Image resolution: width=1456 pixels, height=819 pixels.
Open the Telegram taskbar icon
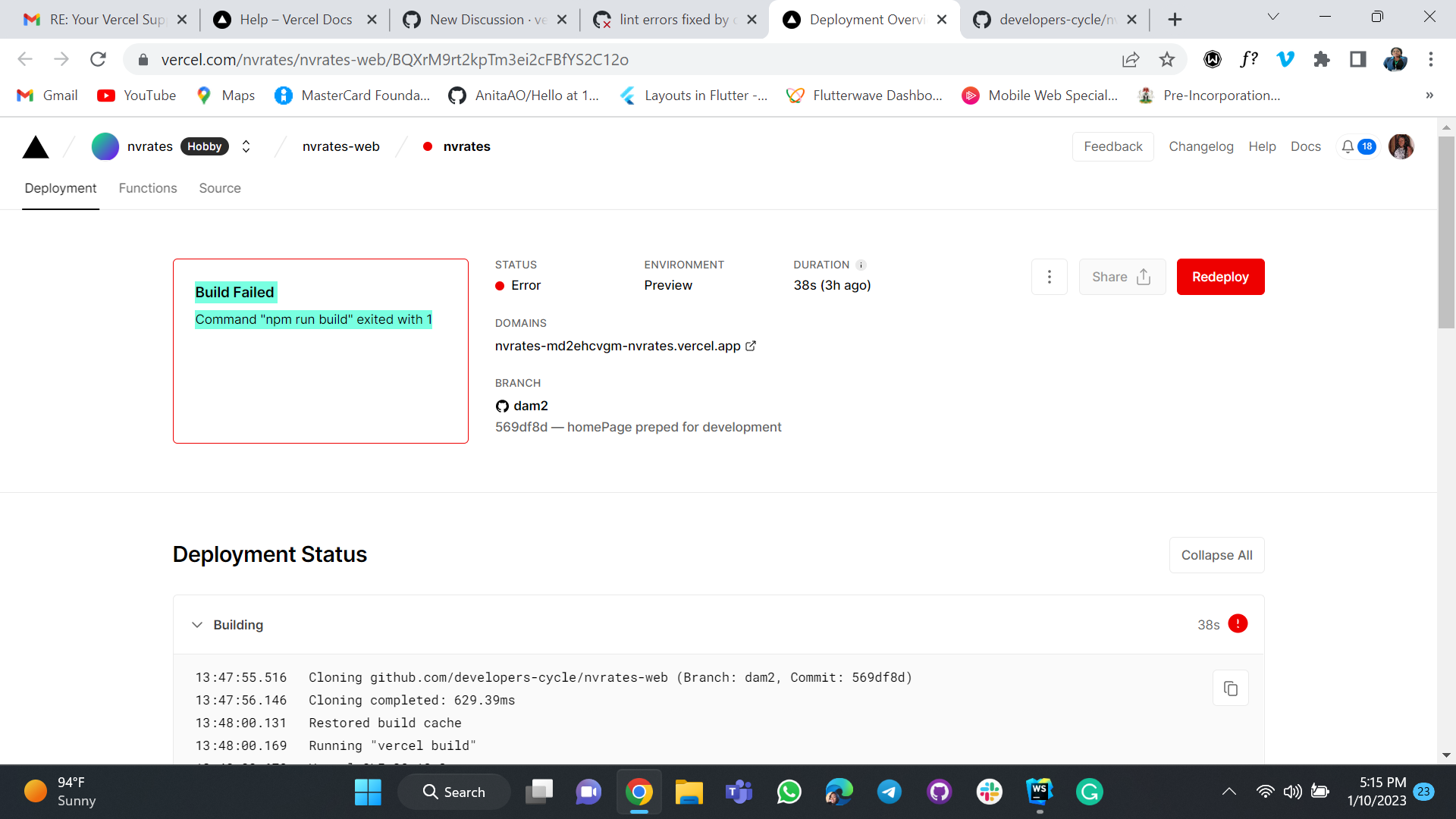point(889,792)
